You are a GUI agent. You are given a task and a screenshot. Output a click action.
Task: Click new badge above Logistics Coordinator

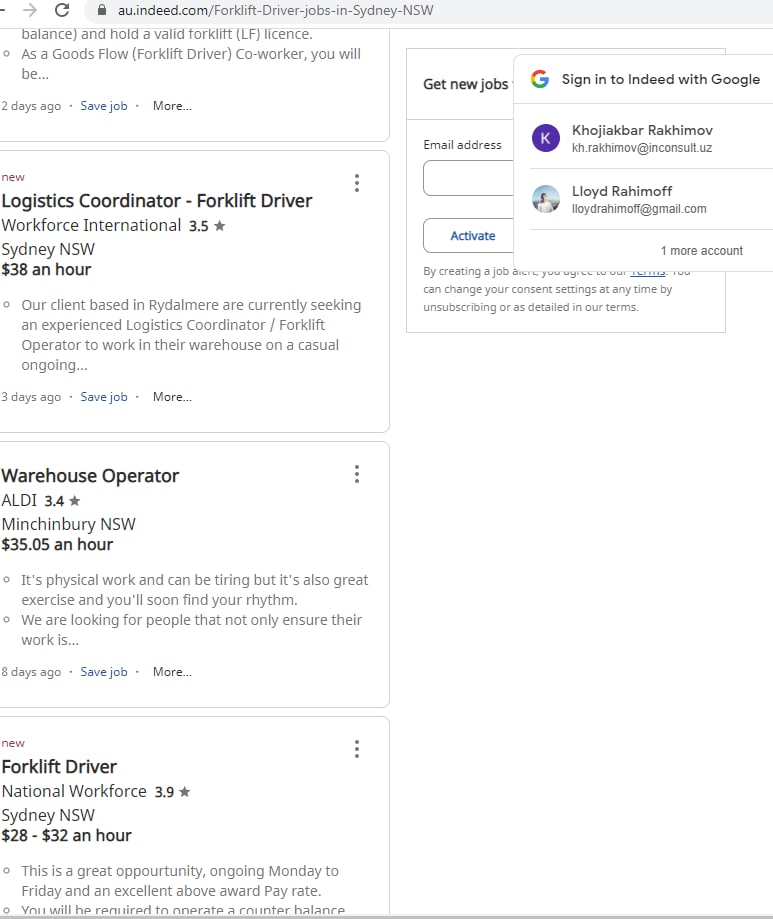coord(13,177)
